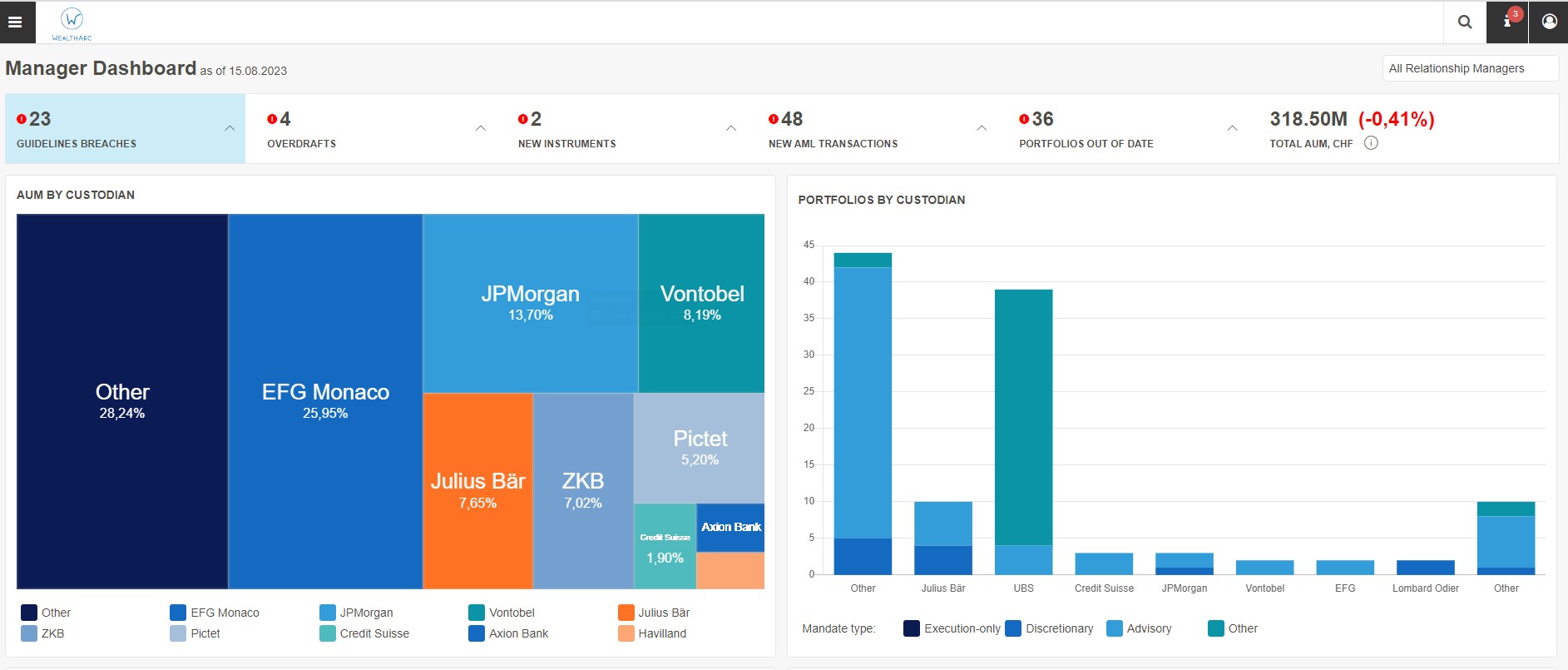1568x670 pixels.
Task: Click the Lombard Odier axis label
Action: pyautogui.click(x=1426, y=588)
